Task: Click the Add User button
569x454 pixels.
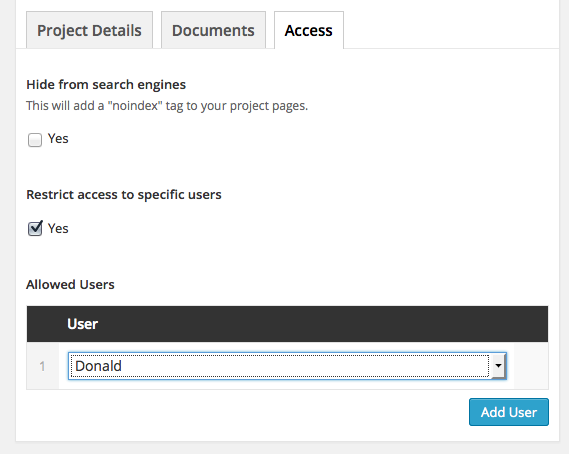Action: pyautogui.click(x=509, y=412)
